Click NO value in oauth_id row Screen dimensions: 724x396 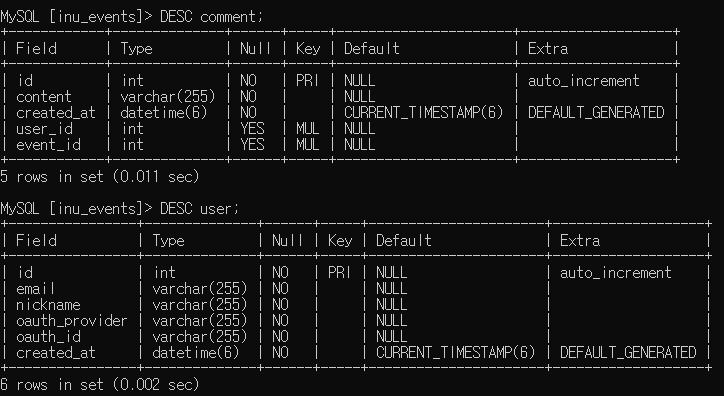(x=280, y=337)
